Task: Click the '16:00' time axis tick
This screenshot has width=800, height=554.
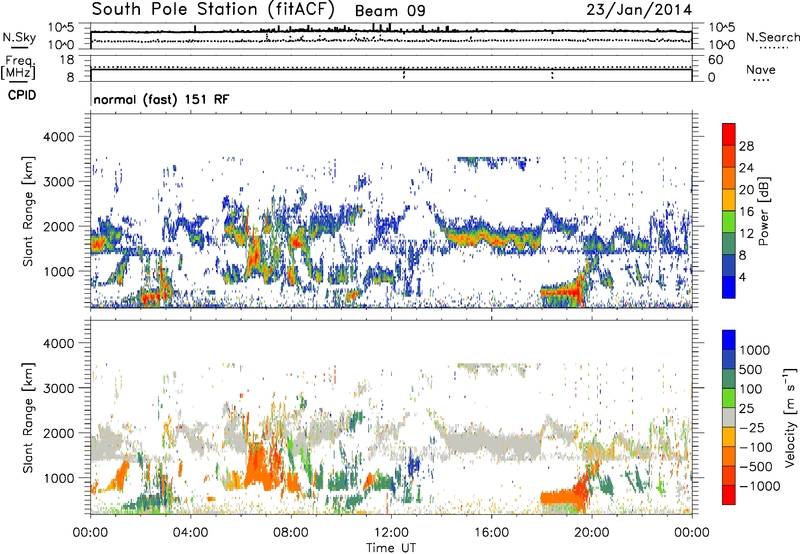Action: pos(491,533)
